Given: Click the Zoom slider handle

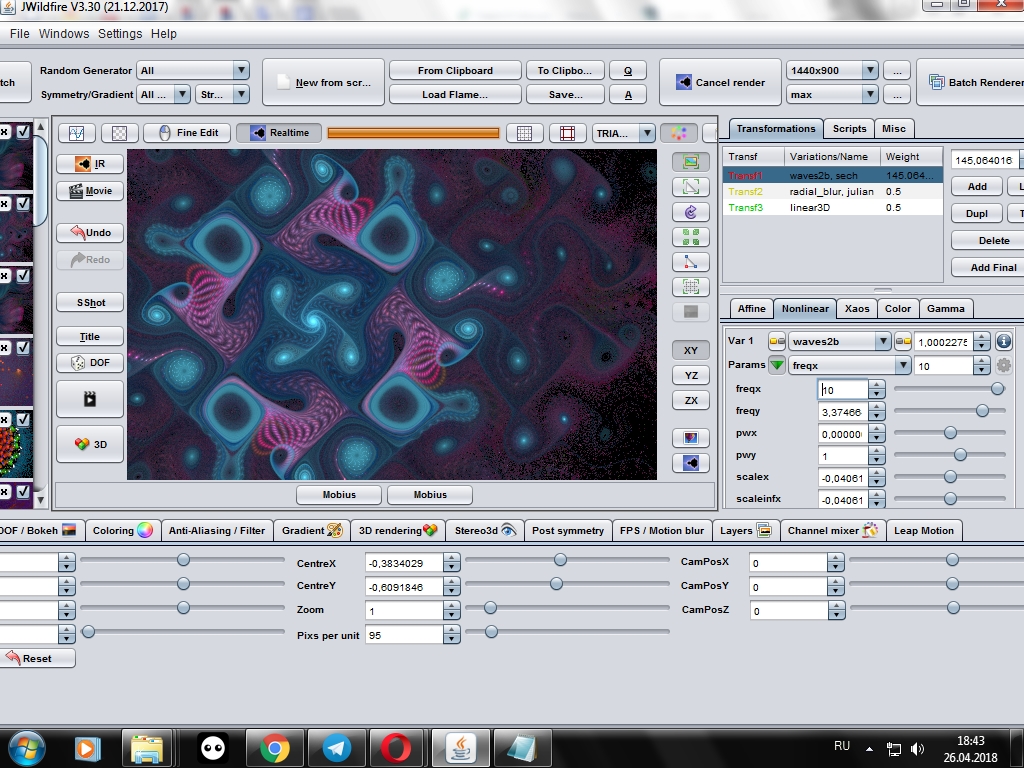Looking at the screenshot, I should 490,608.
